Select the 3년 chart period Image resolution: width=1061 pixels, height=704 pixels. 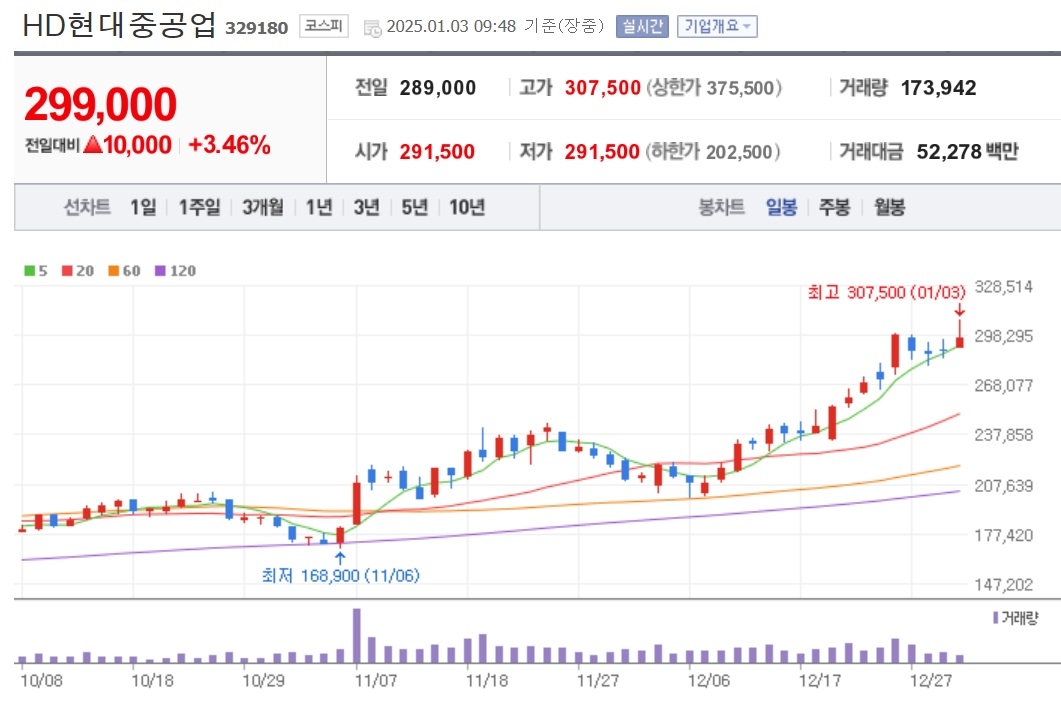pos(367,207)
